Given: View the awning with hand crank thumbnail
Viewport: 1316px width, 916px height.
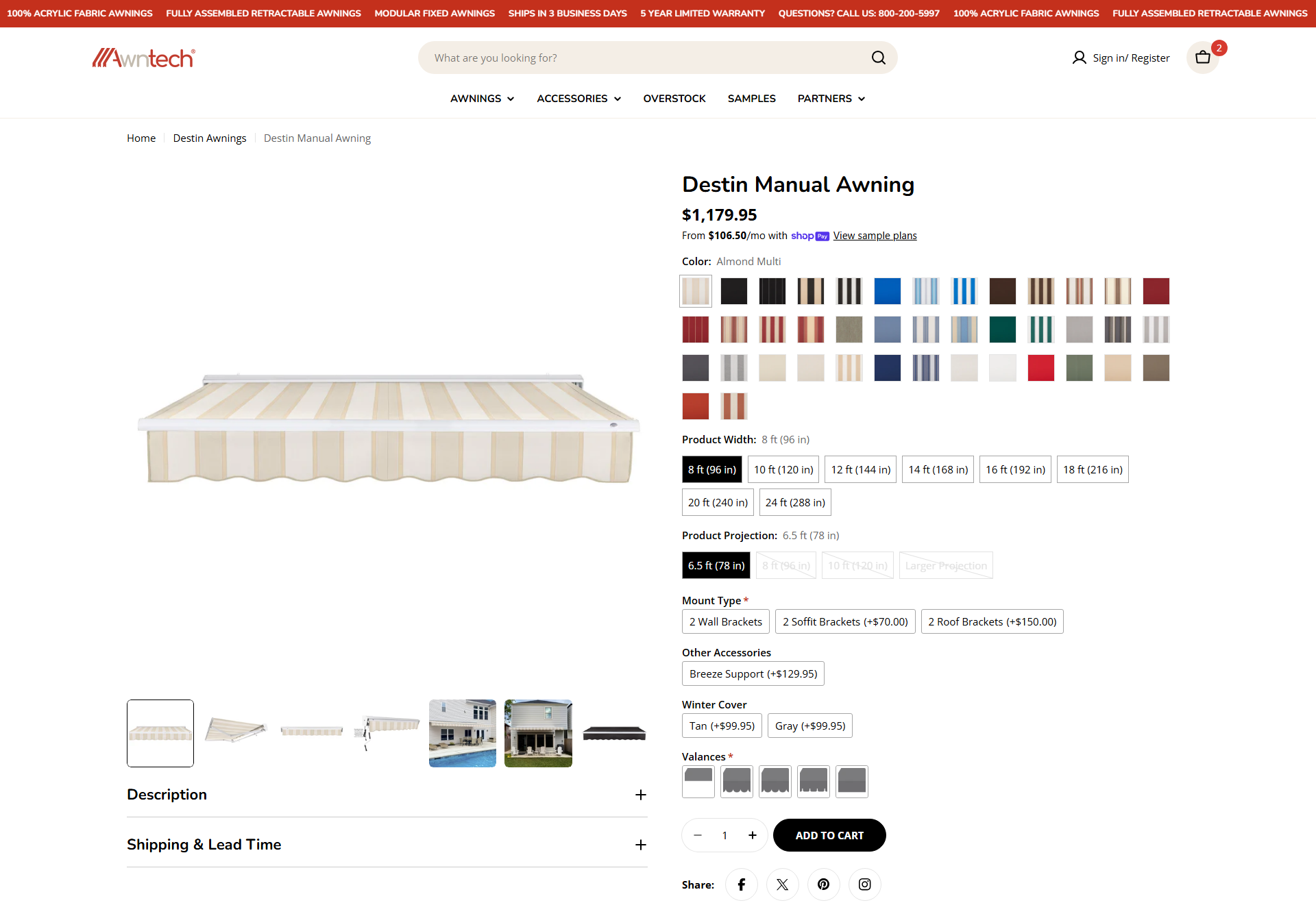Looking at the screenshot, I should coord(387,733).
